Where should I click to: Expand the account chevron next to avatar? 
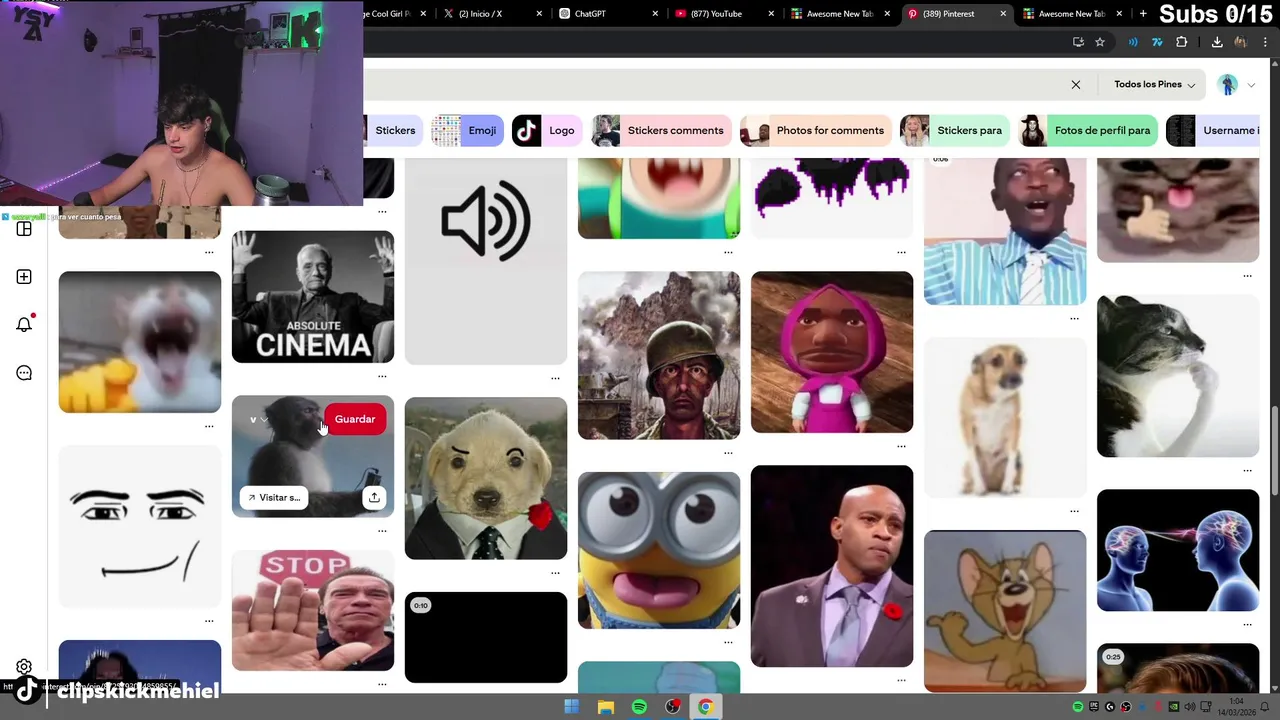click(1251, 85)
